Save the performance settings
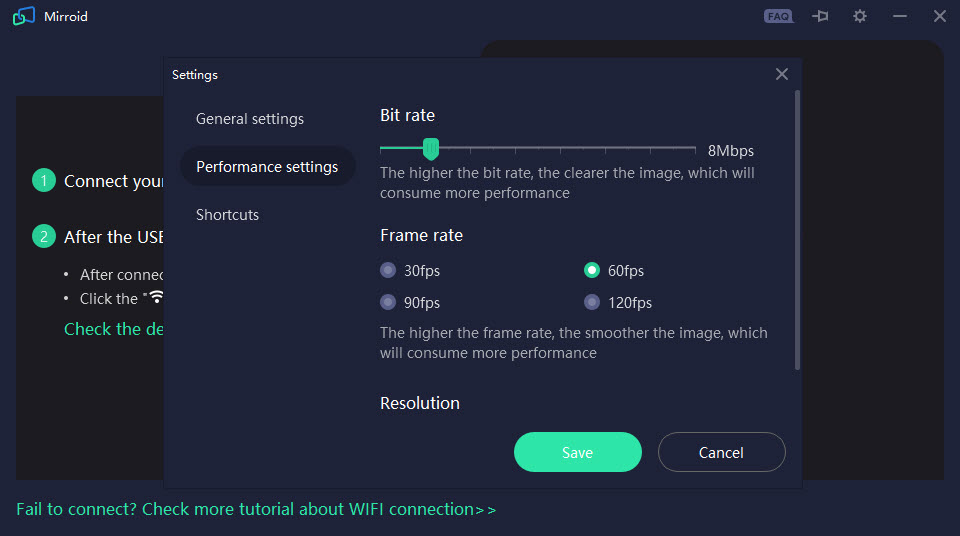 (577, 452)
